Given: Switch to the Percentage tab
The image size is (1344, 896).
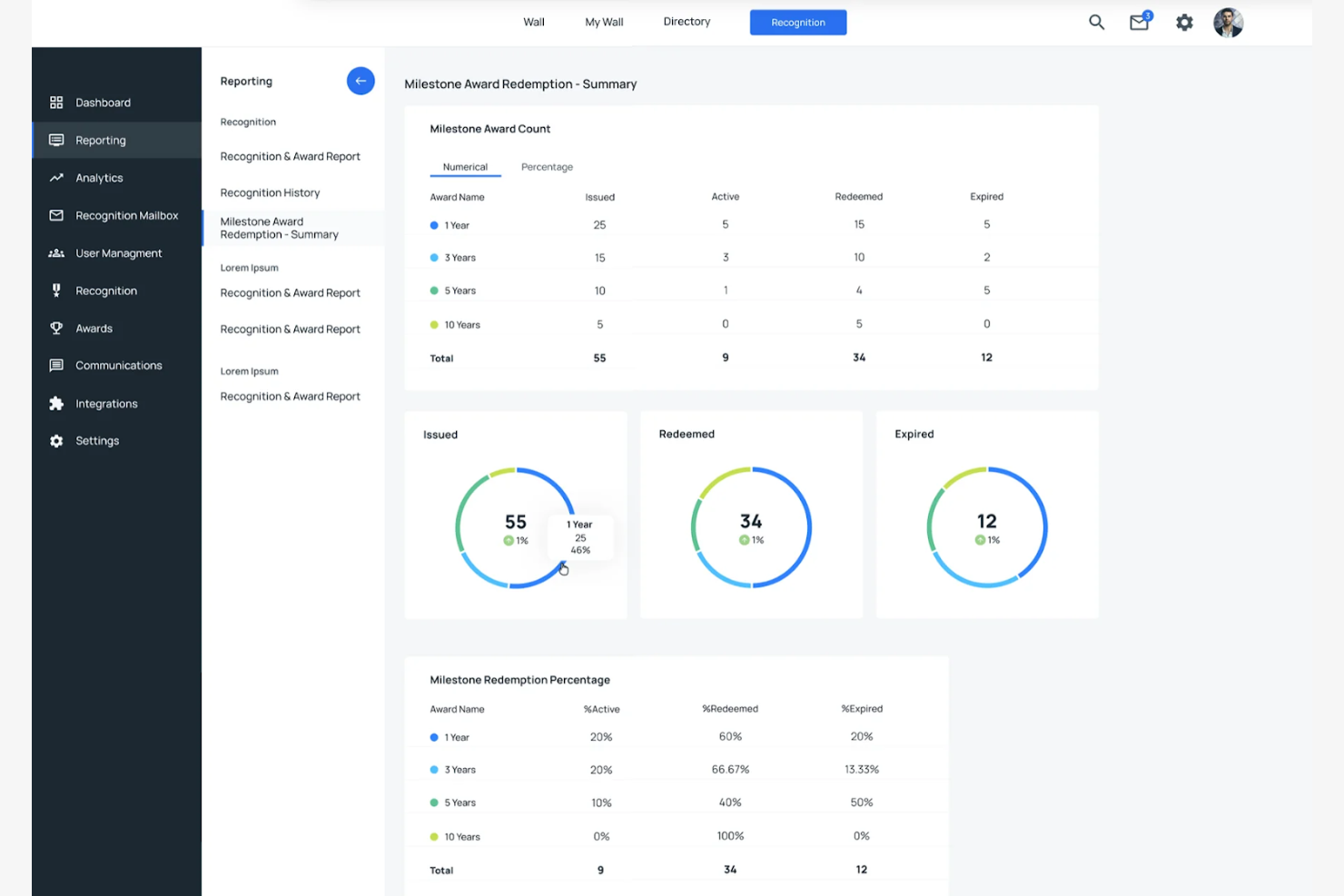Looking at the screenshot, I should (547, 167).
